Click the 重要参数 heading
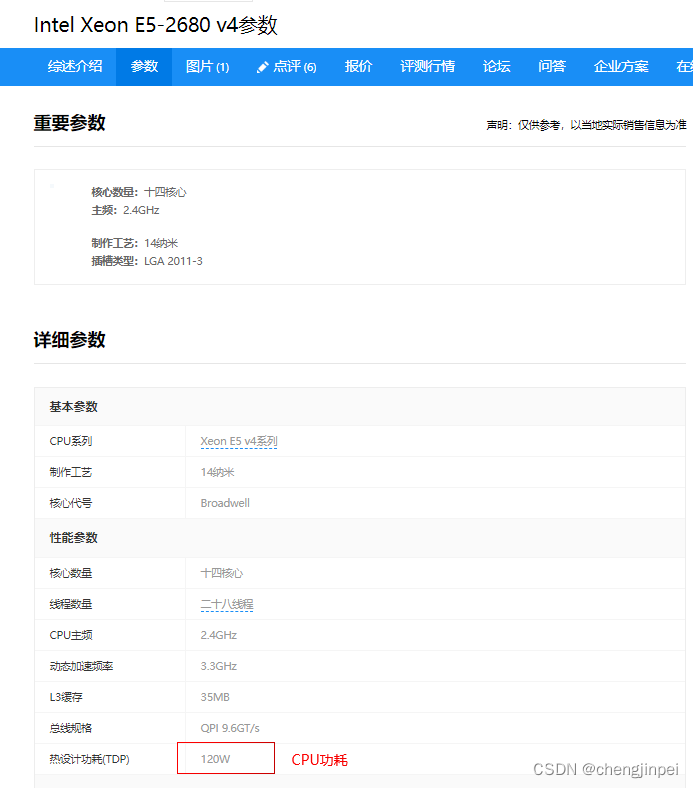This screenshot has height=788, width=693. click(69, 123)
